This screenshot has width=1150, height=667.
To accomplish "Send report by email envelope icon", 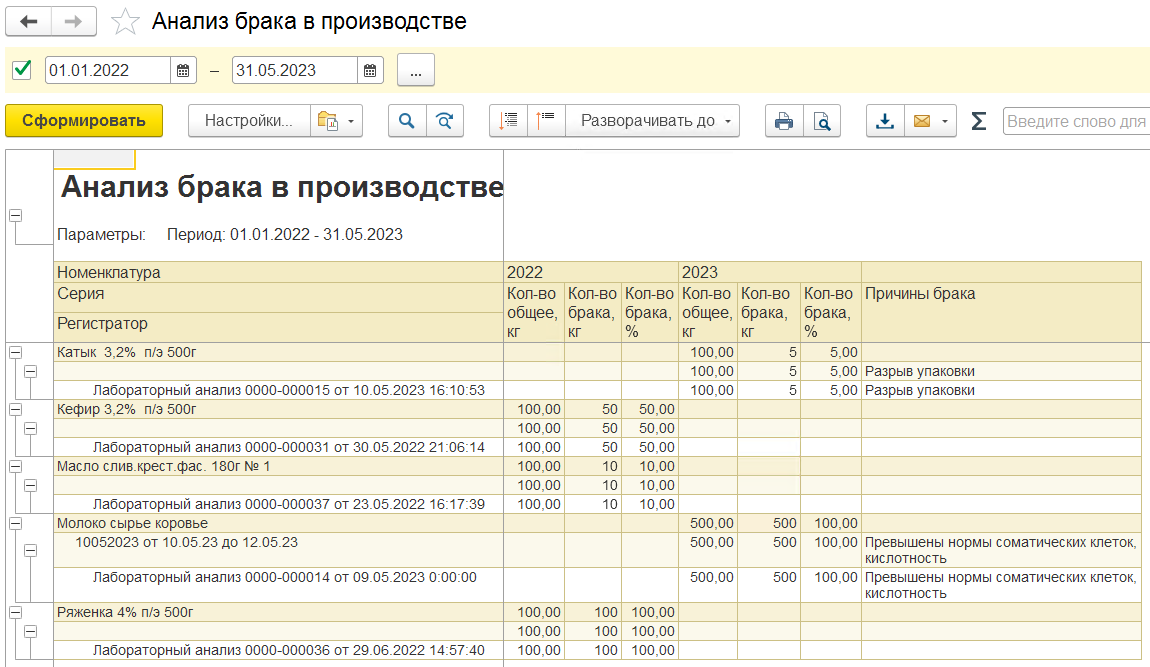I will pyautogui.click(x=922, y=120).
